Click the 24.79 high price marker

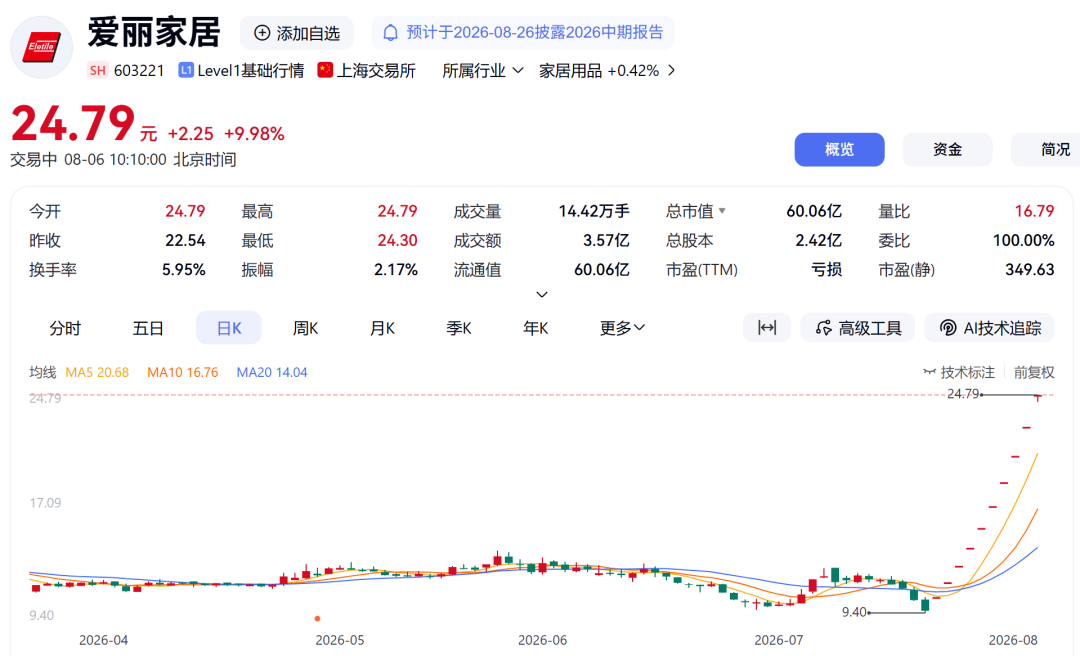coord(963,393)
